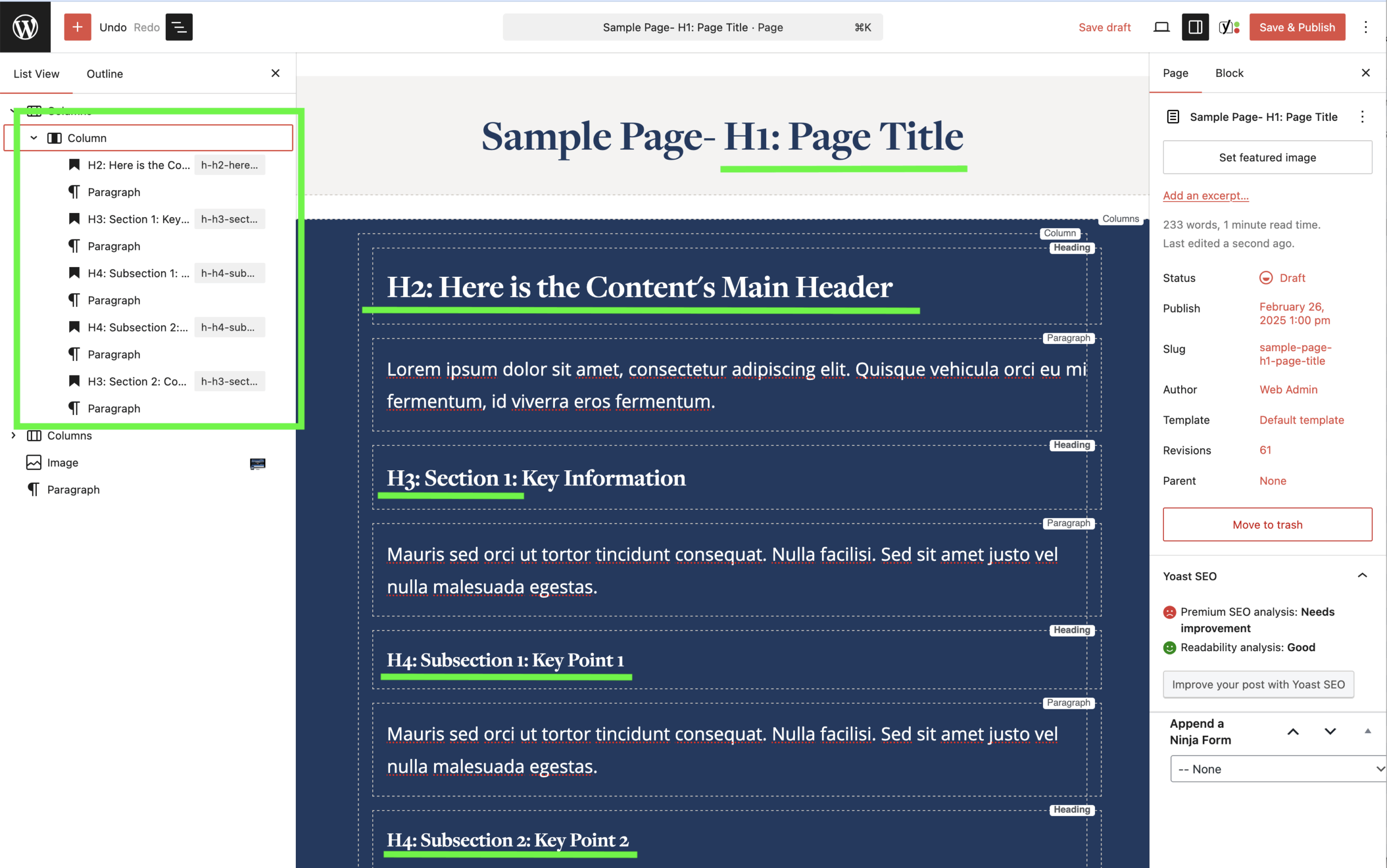Screen dimensions: 1387x868
Task: Switch to the Block tab
Action: 1229,73
